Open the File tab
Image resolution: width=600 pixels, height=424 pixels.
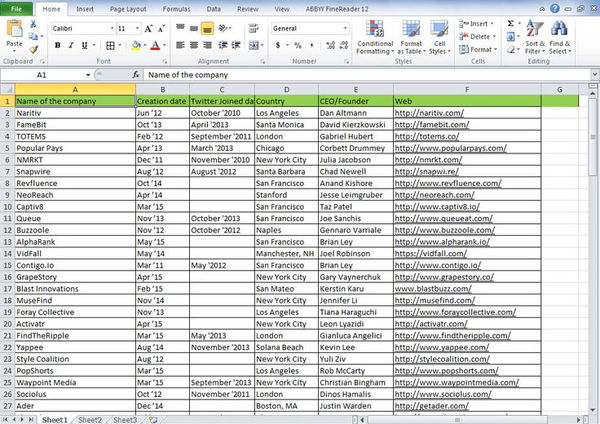point(16,9)
